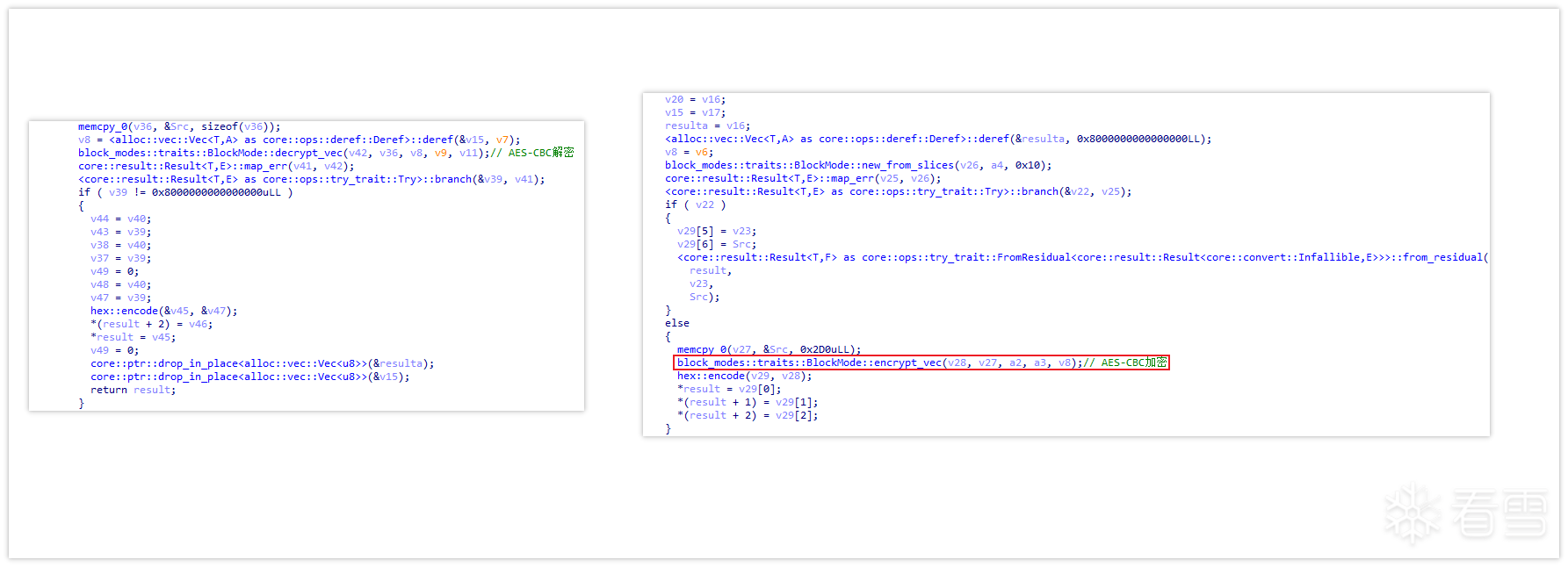
Task: Click the memcpy_0(v27, &Src, 0x2D0uLL) line
Action: click(x=769, y=349)
